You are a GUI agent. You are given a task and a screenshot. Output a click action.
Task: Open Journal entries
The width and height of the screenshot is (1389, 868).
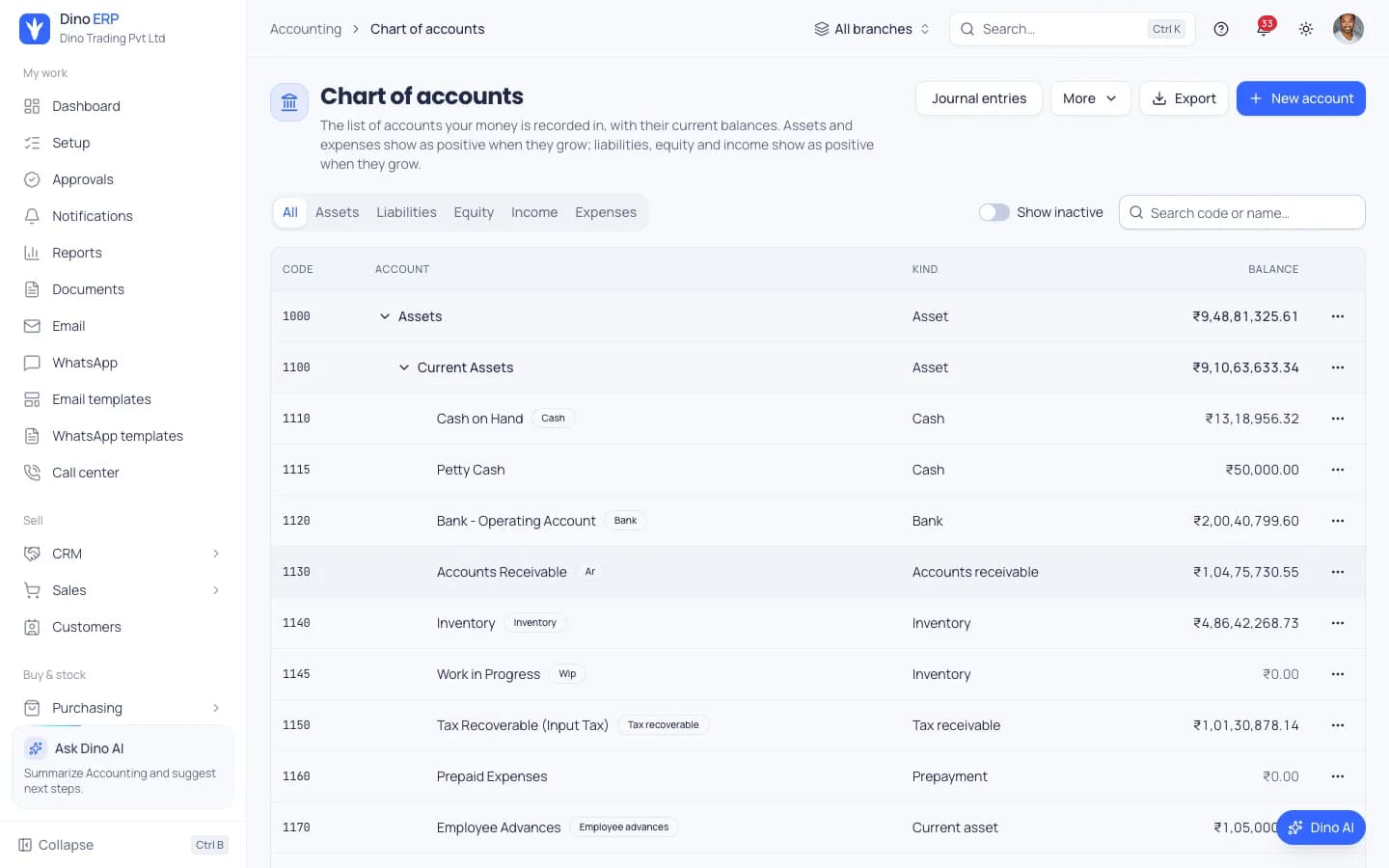click(979, 98)
